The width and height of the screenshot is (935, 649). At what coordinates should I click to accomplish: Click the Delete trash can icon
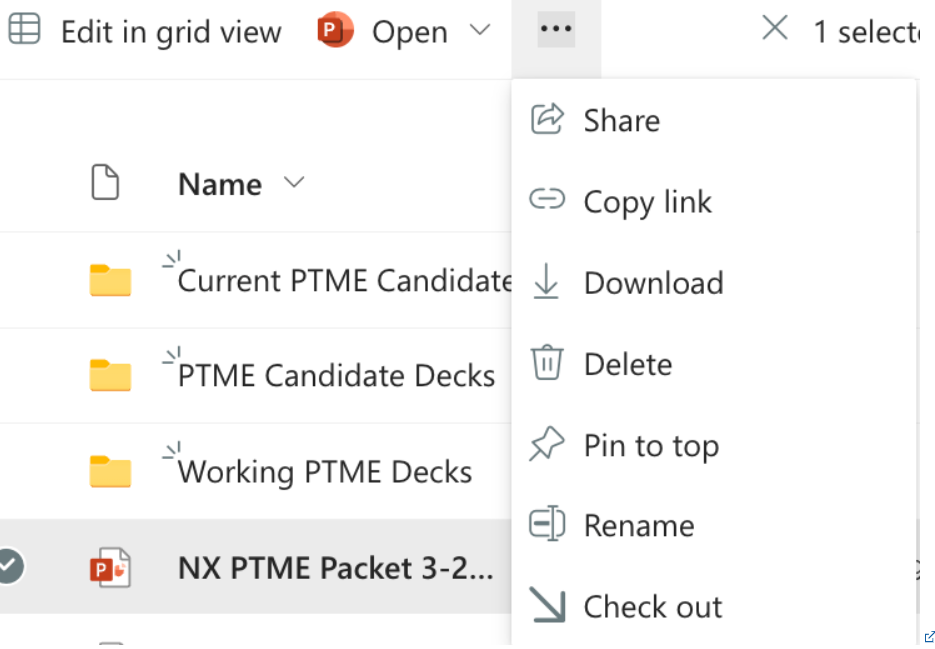coord(547,362)
